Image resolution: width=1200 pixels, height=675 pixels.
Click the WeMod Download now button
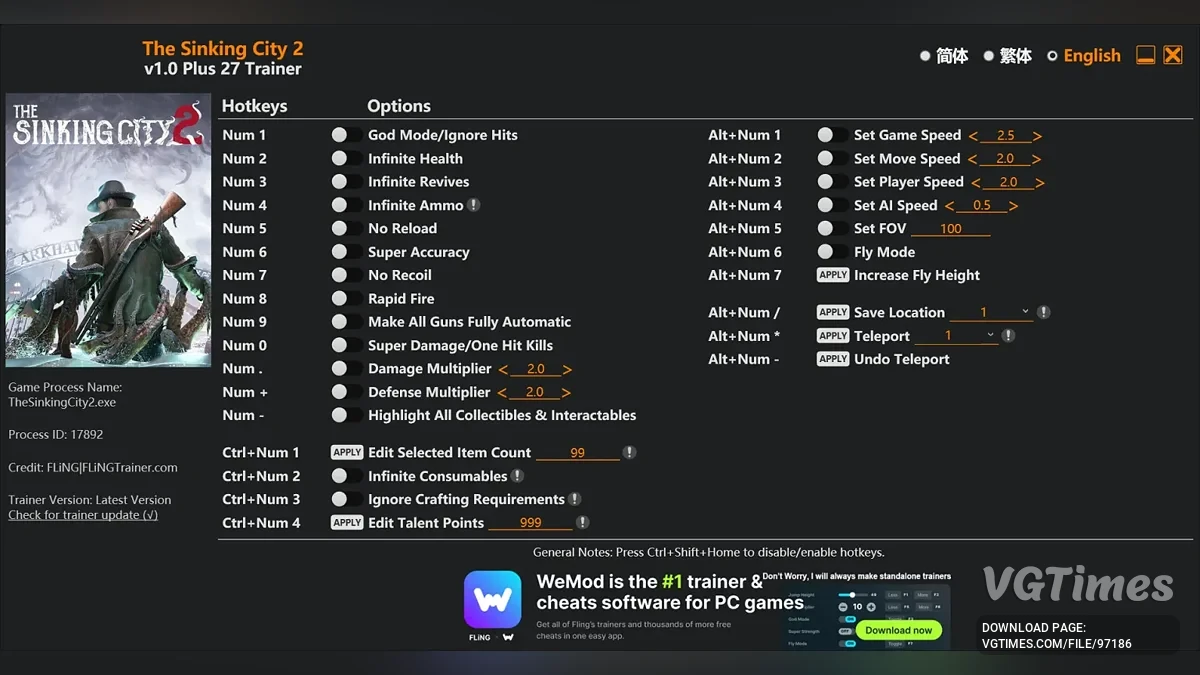pos(898,630)
